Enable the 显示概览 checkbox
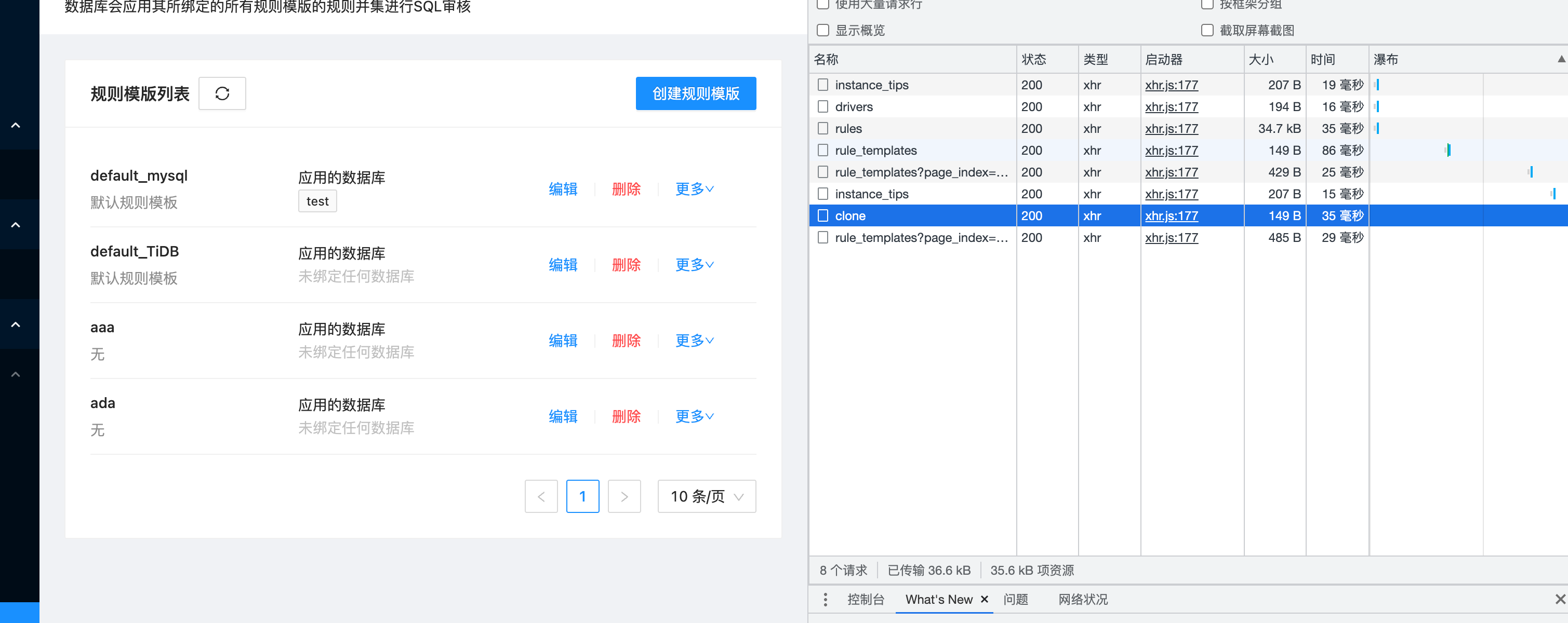This screenshot has width=1568, height=623. click(x=823, y=29)
